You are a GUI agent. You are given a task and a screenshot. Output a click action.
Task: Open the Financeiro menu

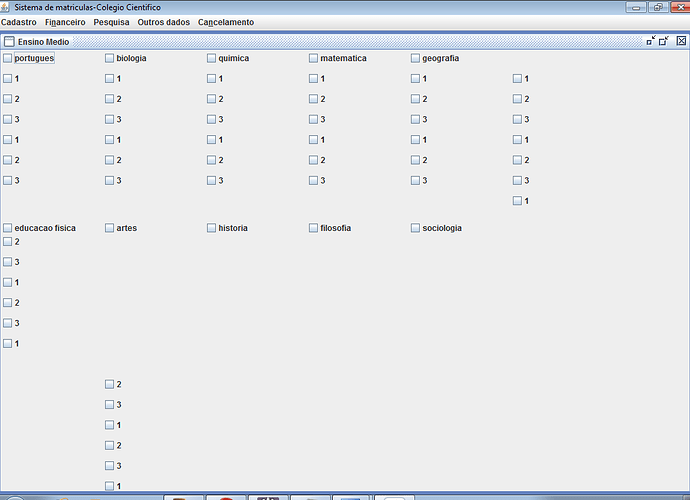[x=65, y=22]
